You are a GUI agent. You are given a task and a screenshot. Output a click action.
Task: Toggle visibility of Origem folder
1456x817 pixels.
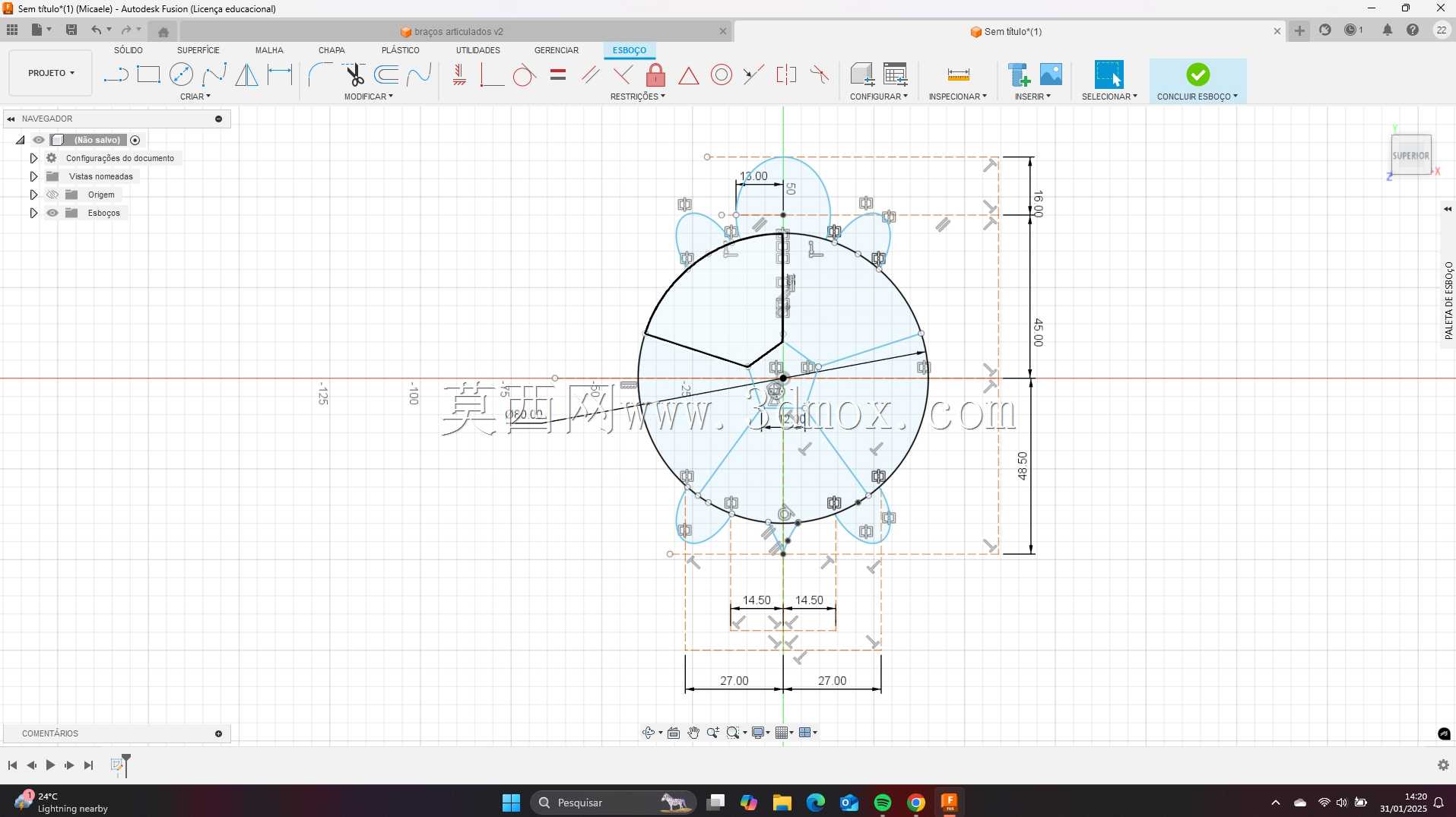point(52,195)
